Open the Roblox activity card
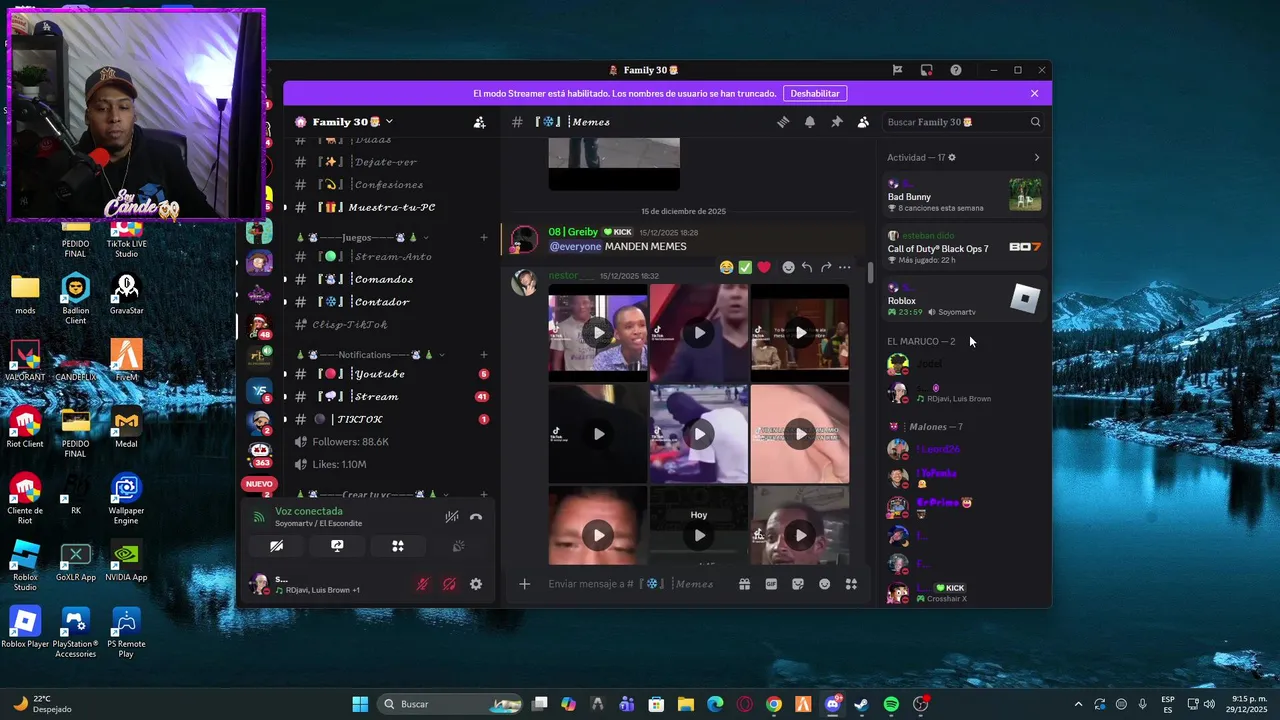Viewport: 1280px width, 720px height. click(x=964, y=300)
